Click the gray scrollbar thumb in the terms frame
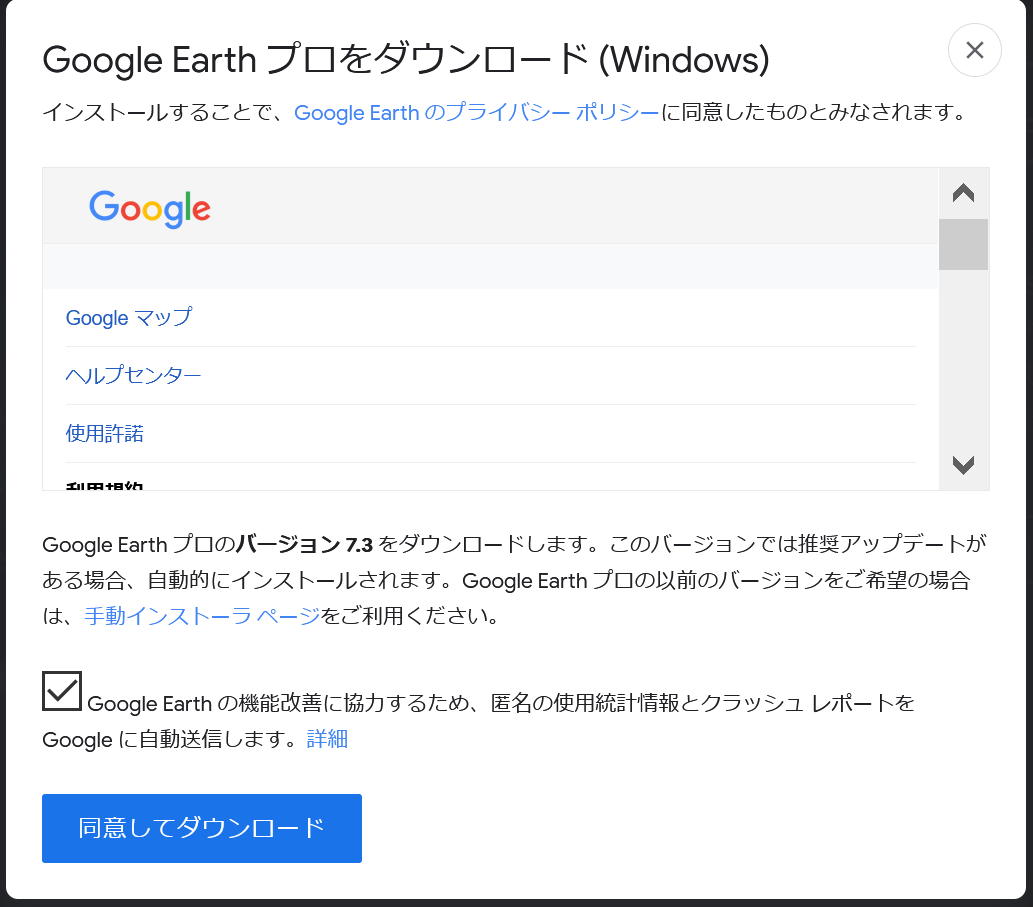The image size is (1033, 907). pos(963,244)
